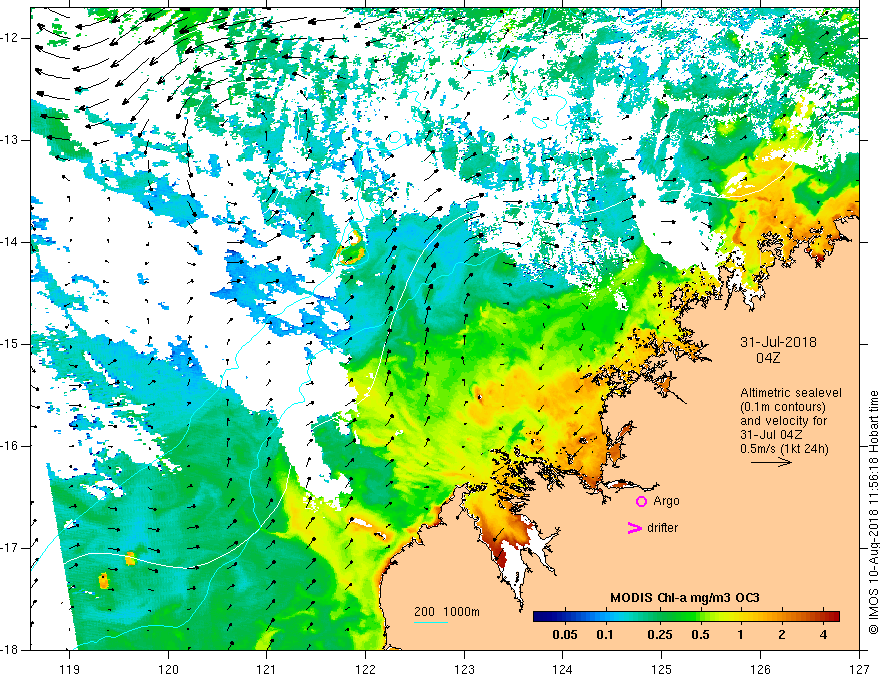Click the '0.5m/s (1kt 24h)' scale text

tap(784, 449)
